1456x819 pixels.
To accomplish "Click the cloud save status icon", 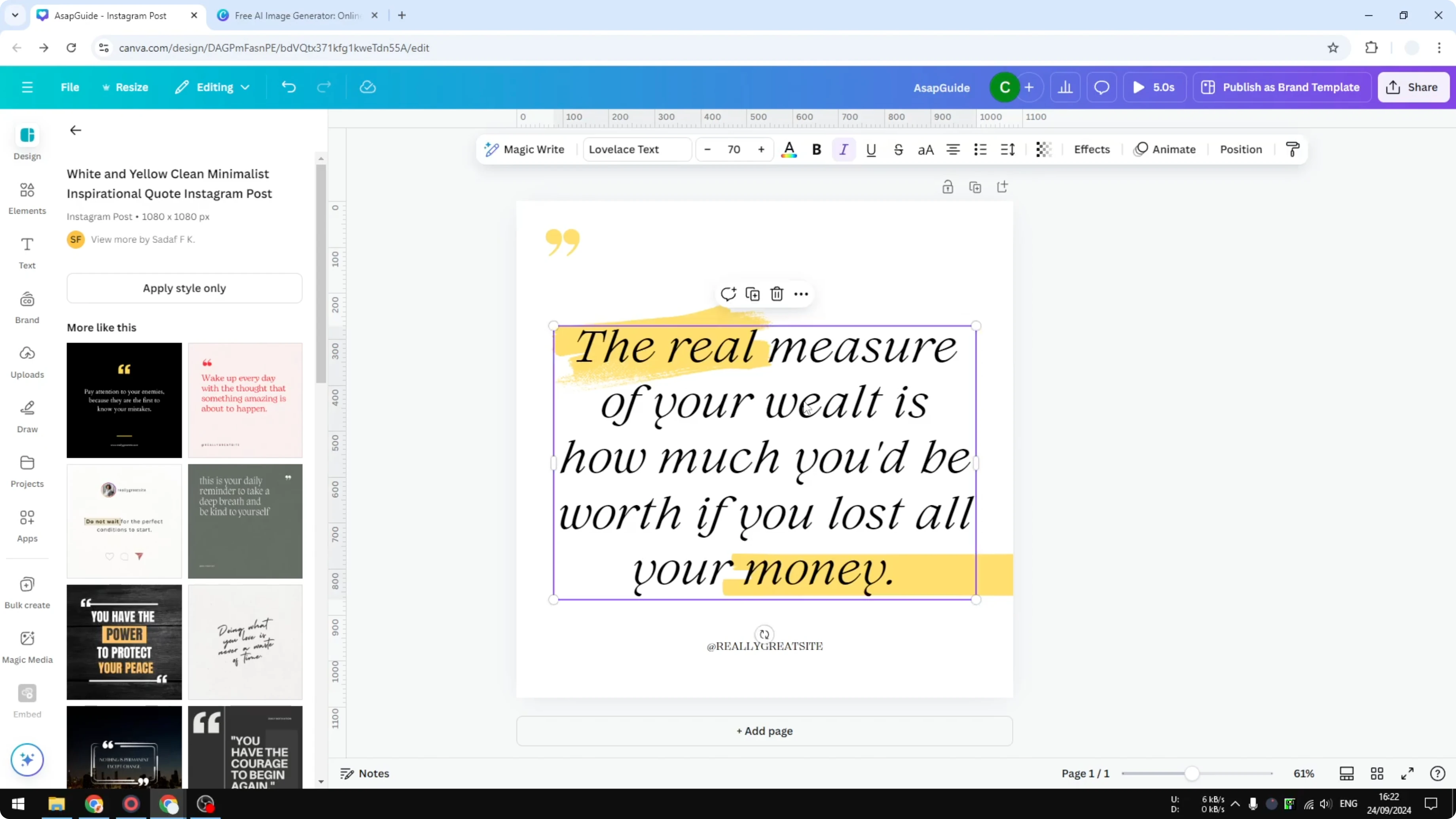I will [x=368, y=87].
